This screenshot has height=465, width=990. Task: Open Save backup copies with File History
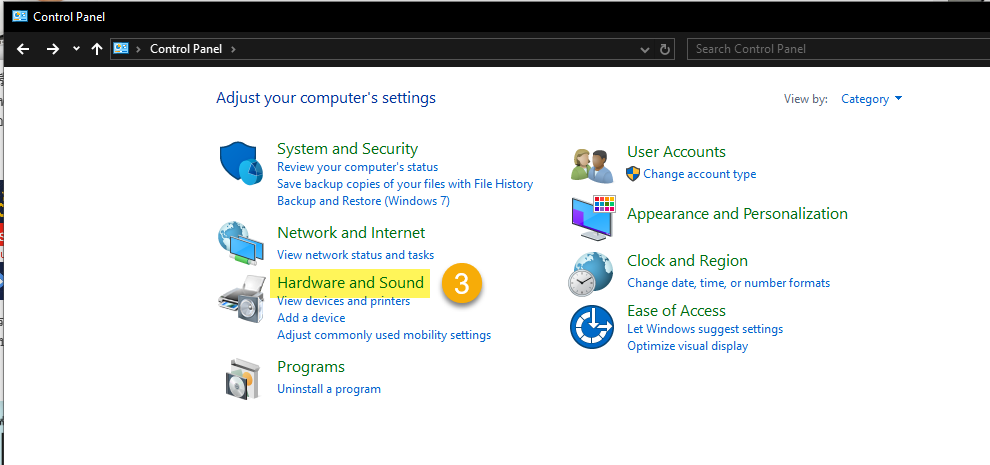pyautogui.click(x=405, y=184)
